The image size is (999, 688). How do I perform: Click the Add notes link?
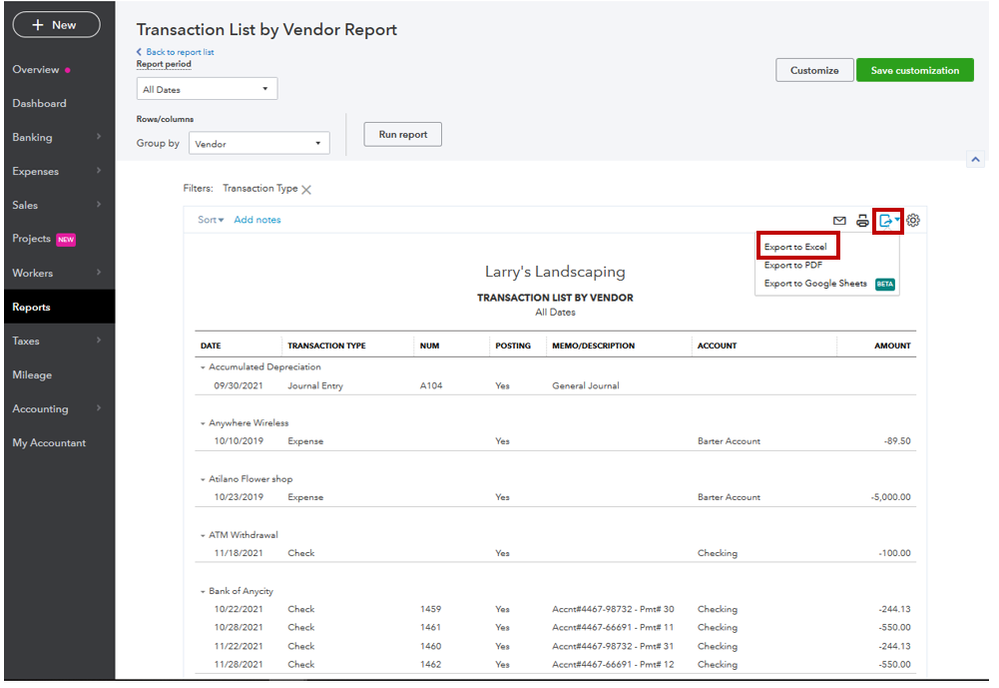[x=257, y=220]
